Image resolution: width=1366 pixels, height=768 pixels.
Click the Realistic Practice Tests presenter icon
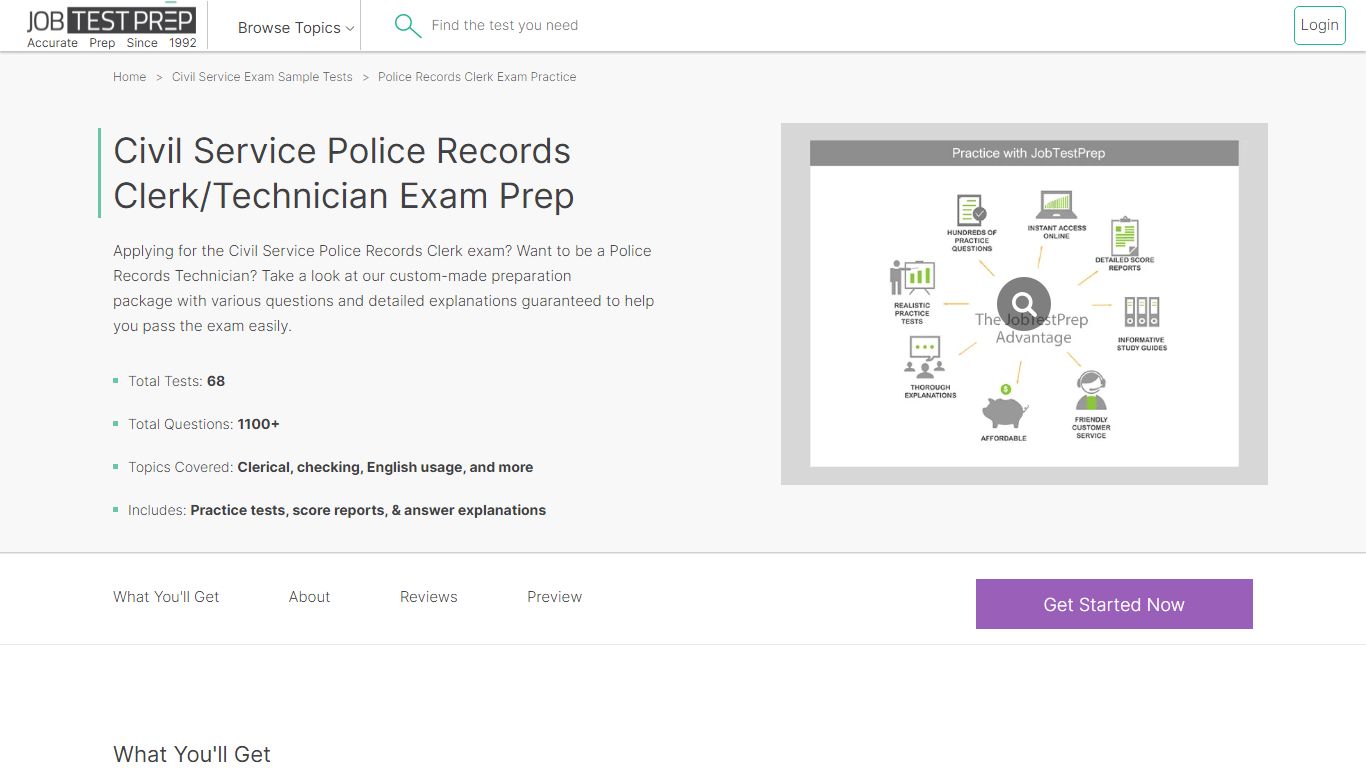coord(912,278)
